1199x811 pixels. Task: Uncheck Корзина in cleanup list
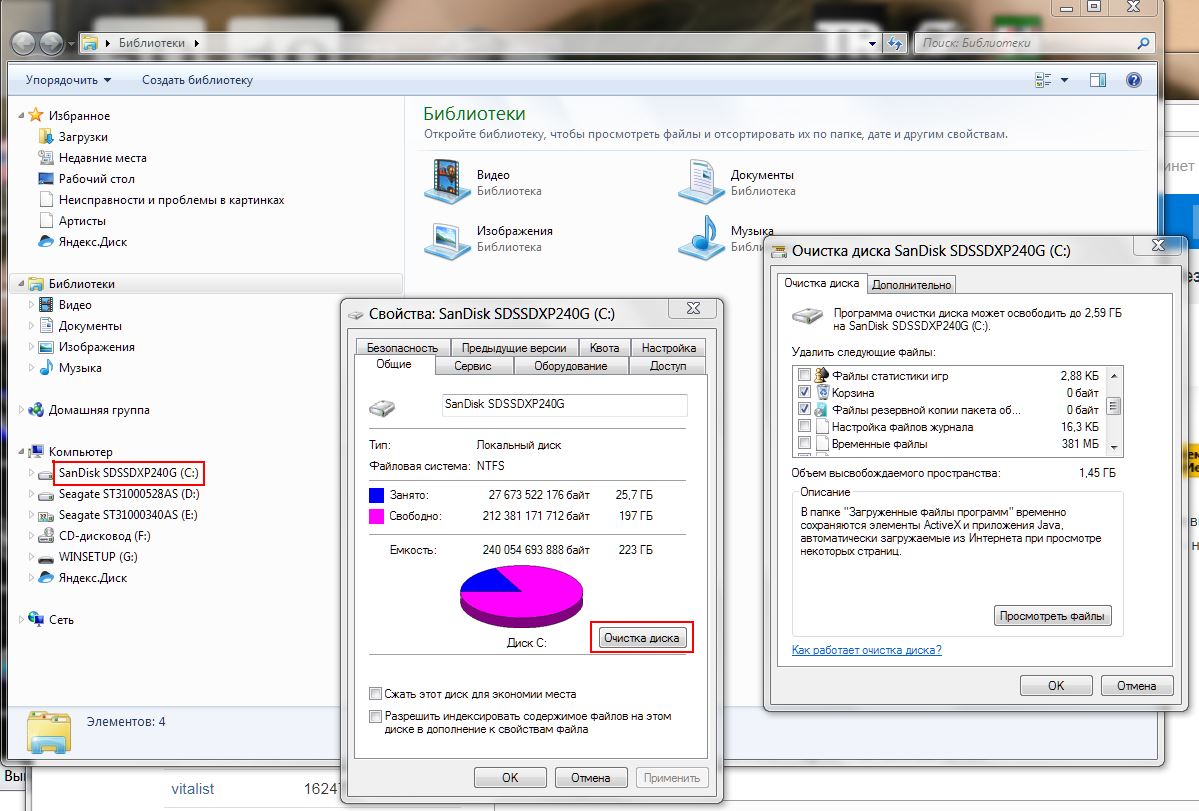tap(804, 392)
